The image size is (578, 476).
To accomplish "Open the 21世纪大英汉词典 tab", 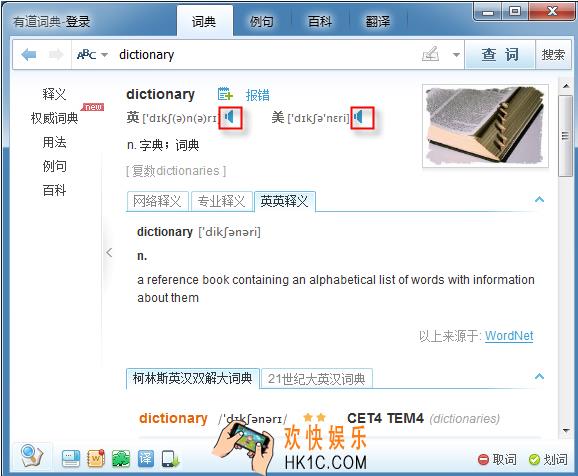I will pyautogui.click(x=317, y=379).
